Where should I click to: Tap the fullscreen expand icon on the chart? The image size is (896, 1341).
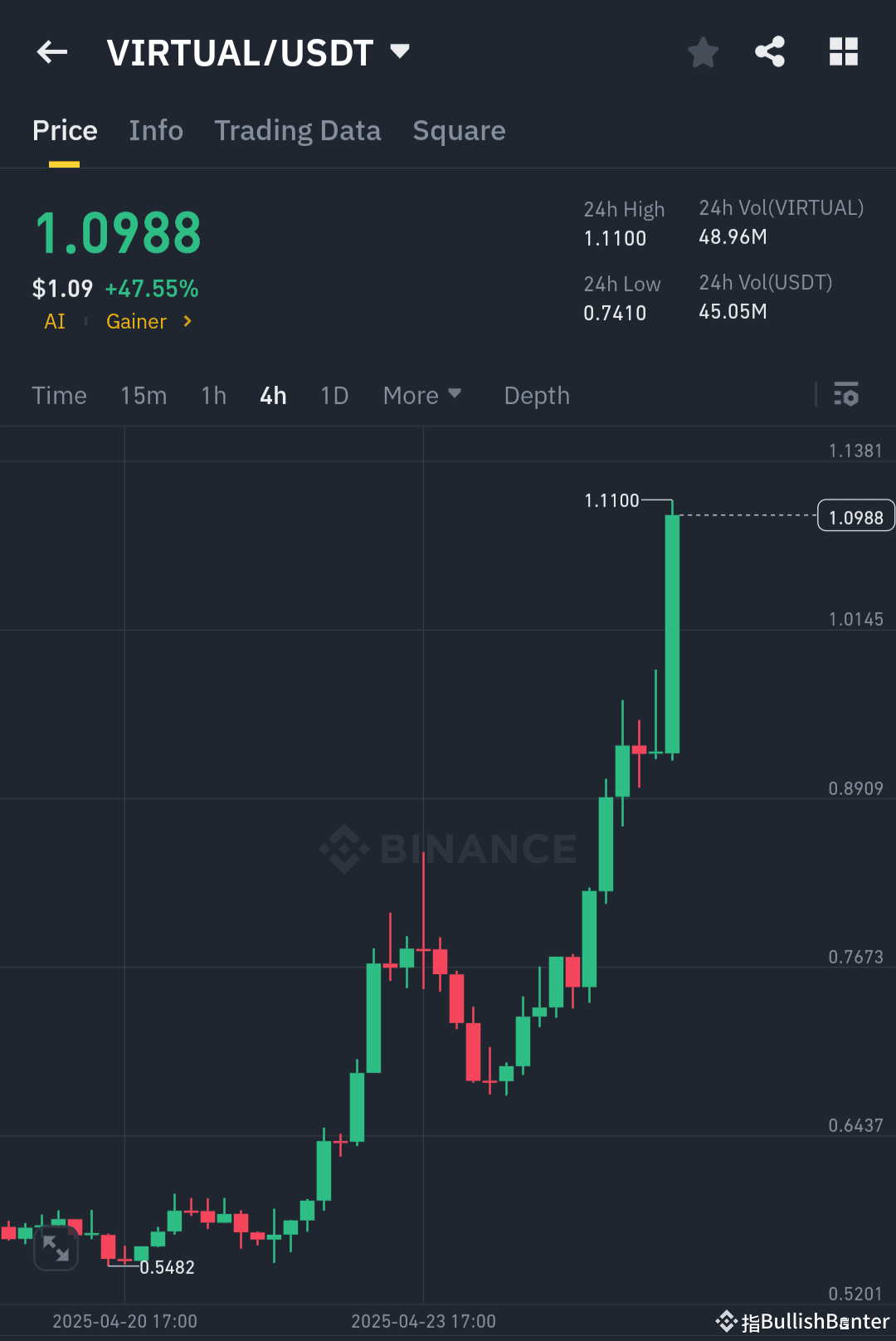click(56, 1246)
